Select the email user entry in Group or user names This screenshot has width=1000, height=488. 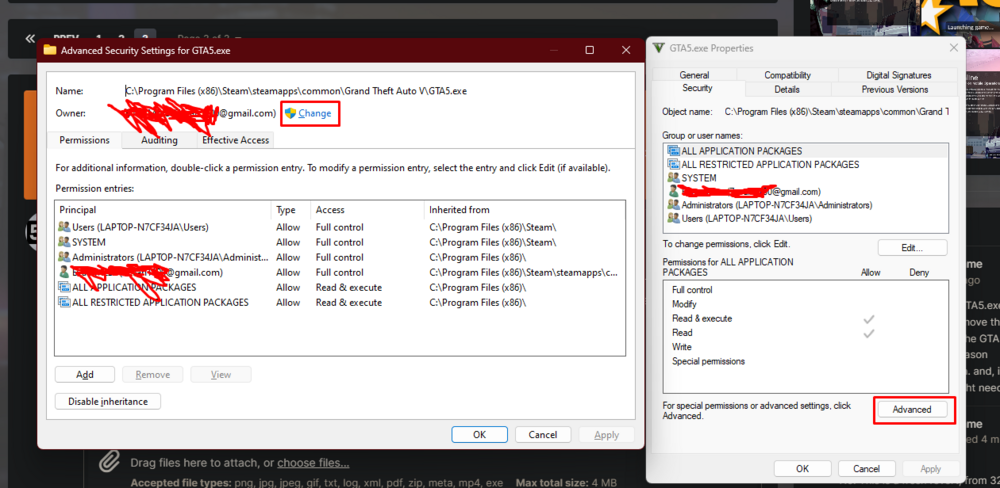tap(806, 191)
